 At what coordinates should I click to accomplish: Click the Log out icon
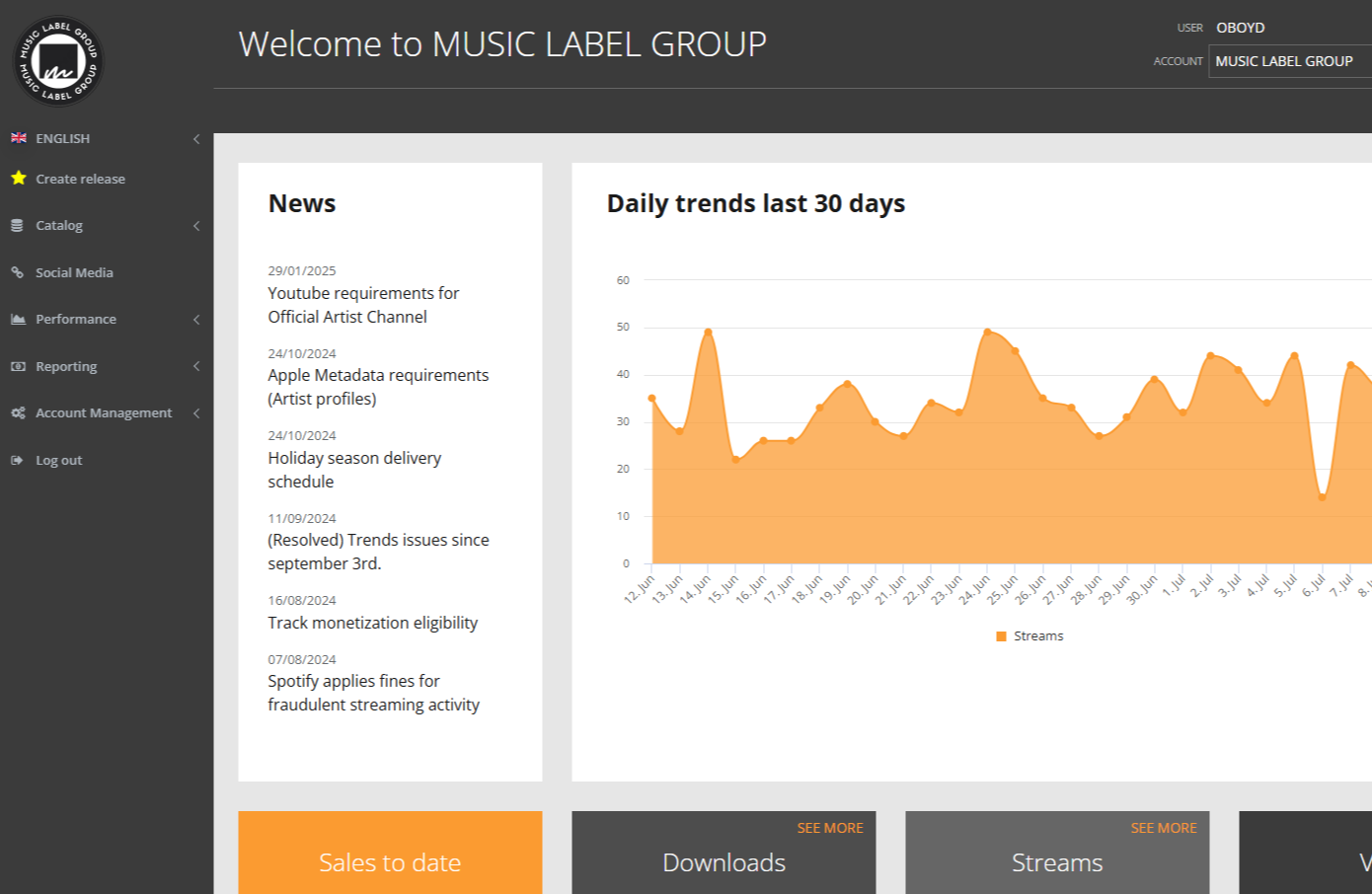pos(16,460)
